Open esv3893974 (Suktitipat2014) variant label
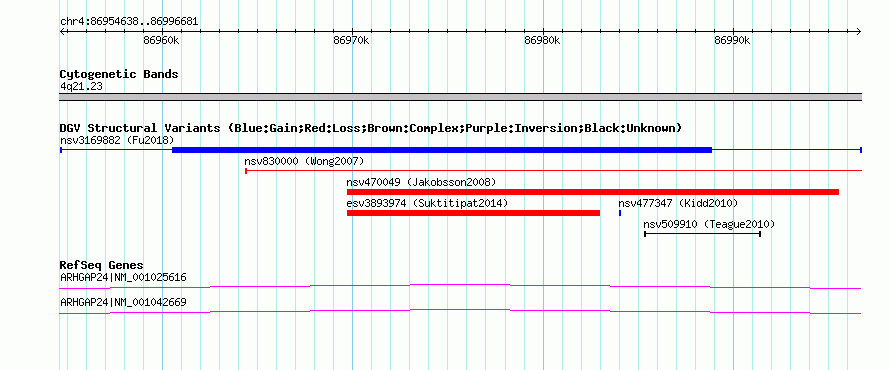The height and width of the screenshot is (370, 890). tap(427, 203)
